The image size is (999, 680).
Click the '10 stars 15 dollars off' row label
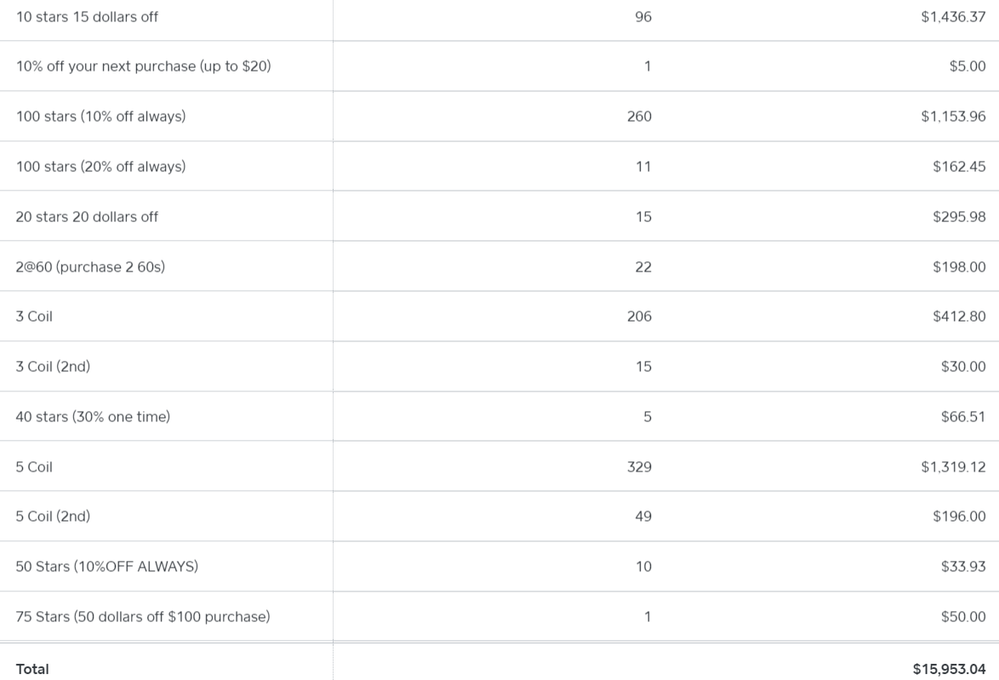pyautogui.click(x=87, y=17)
